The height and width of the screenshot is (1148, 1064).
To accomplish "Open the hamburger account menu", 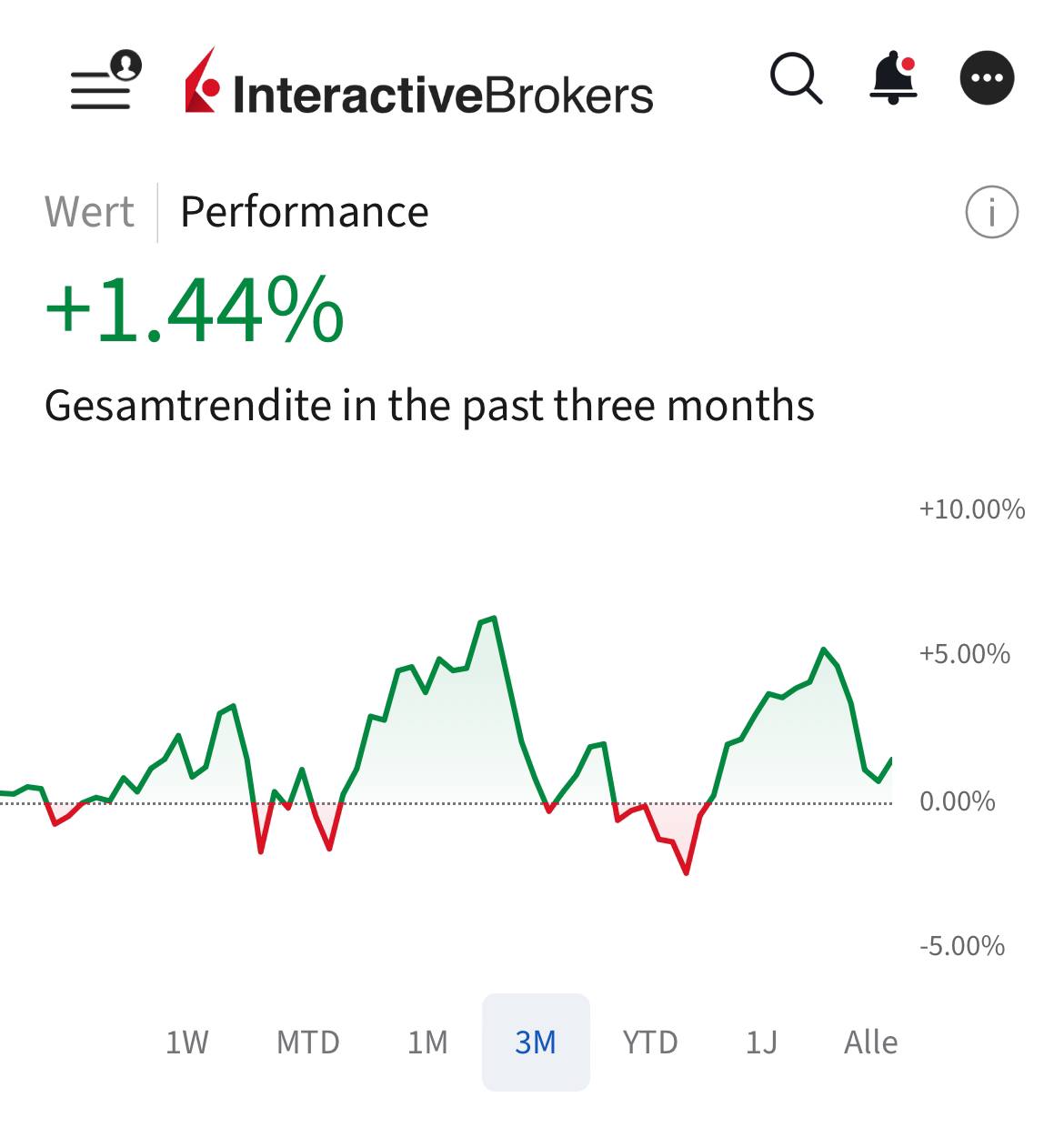I will coord(104,82).
